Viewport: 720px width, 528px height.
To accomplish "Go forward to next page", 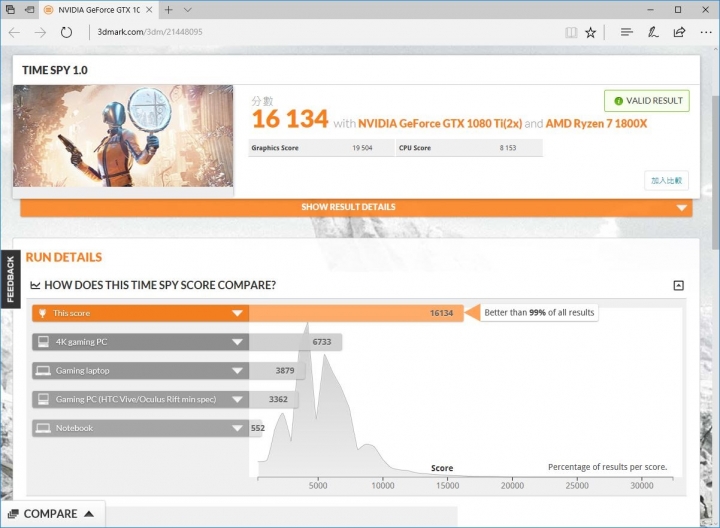I will point(40,32).
